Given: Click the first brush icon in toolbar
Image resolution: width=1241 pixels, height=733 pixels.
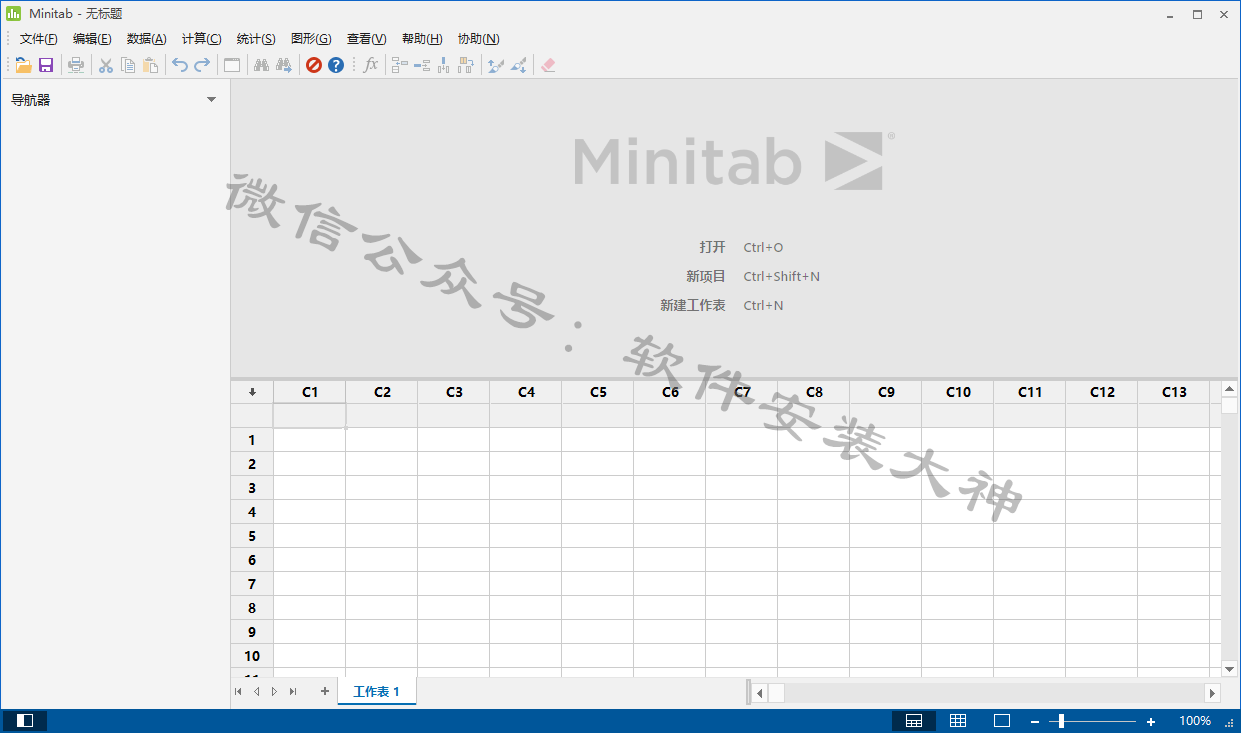Looking at the screenshot, I should coord(495,65).
